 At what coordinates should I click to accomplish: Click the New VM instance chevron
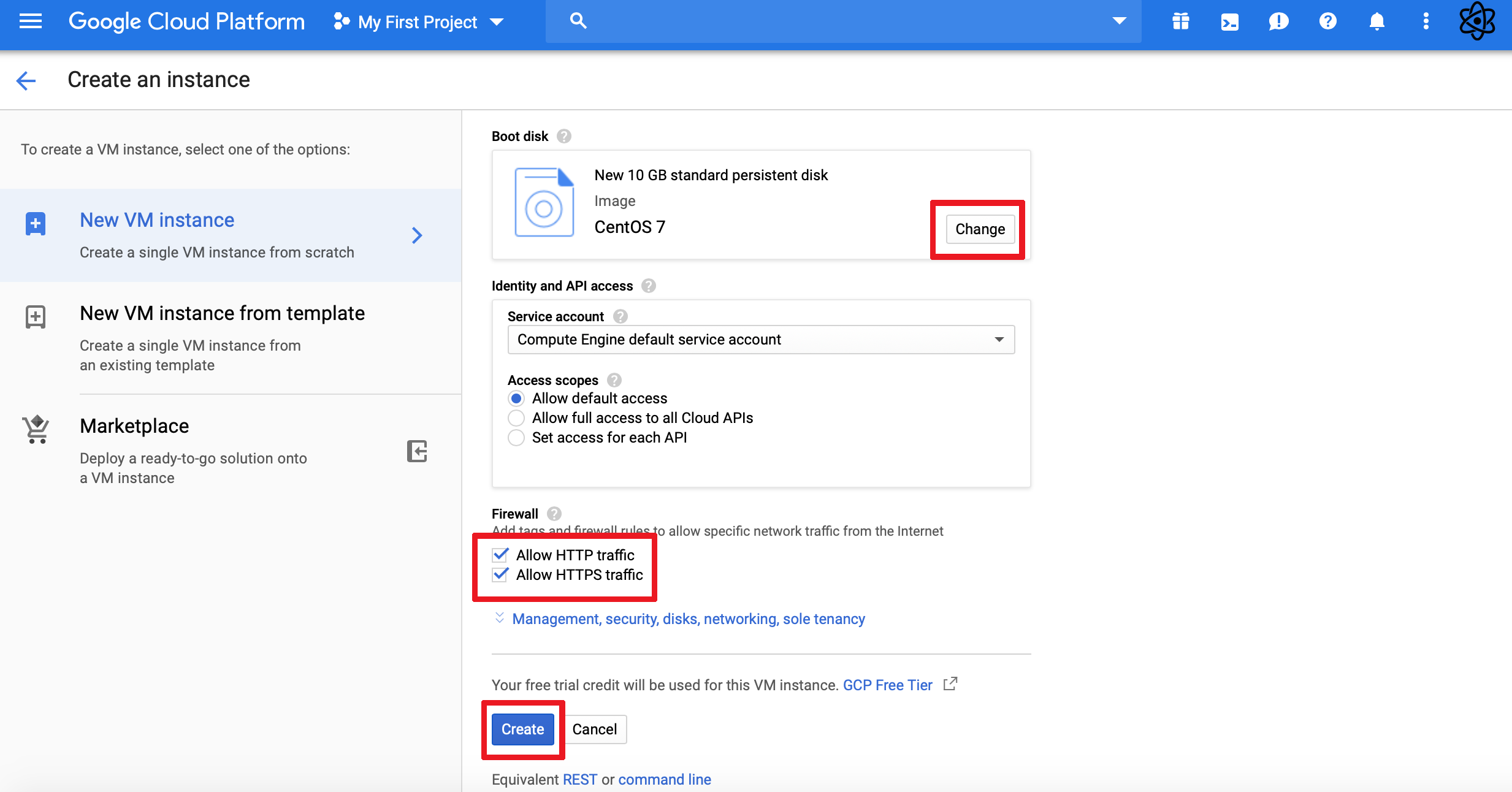pyautogui.click(x=417, y=235)
